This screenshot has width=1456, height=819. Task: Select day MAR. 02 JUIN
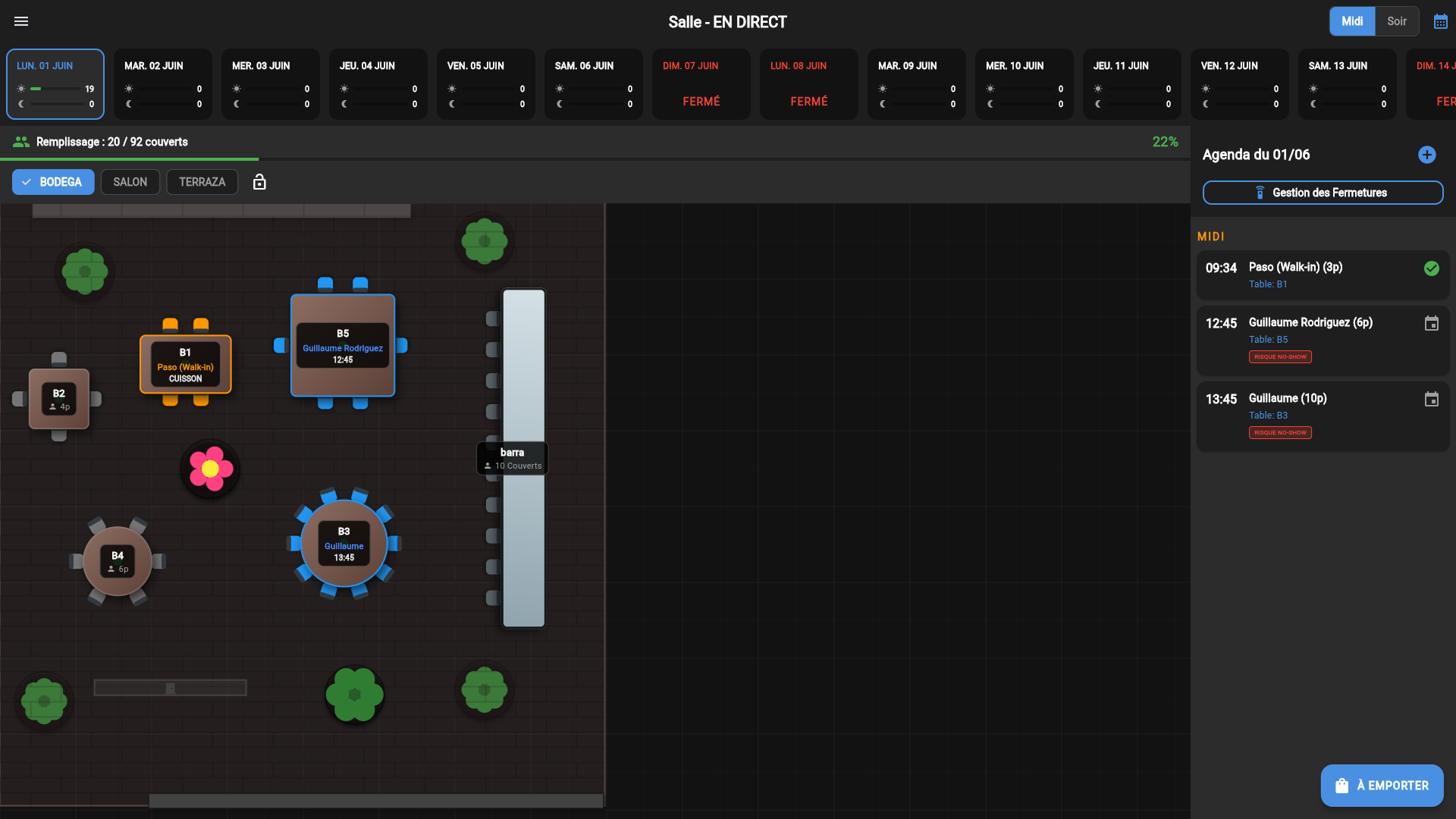(163, 84)
